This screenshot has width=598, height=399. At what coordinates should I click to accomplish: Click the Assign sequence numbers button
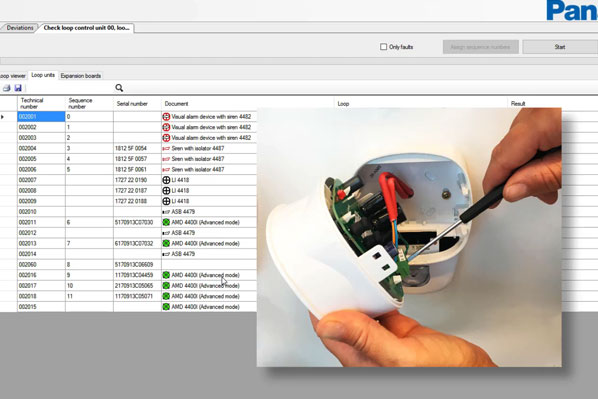(x=481, y=47)
